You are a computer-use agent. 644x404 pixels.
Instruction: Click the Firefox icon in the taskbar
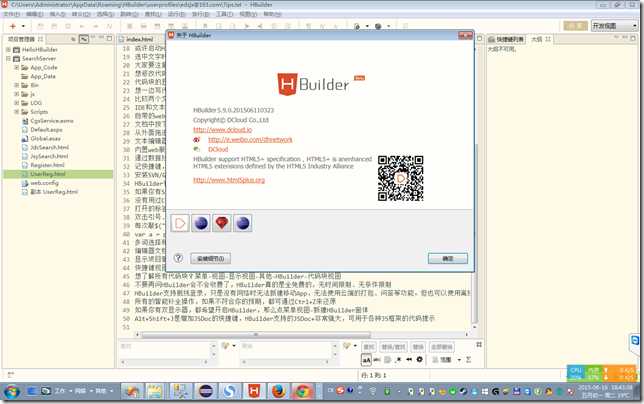tap(278, 391)
